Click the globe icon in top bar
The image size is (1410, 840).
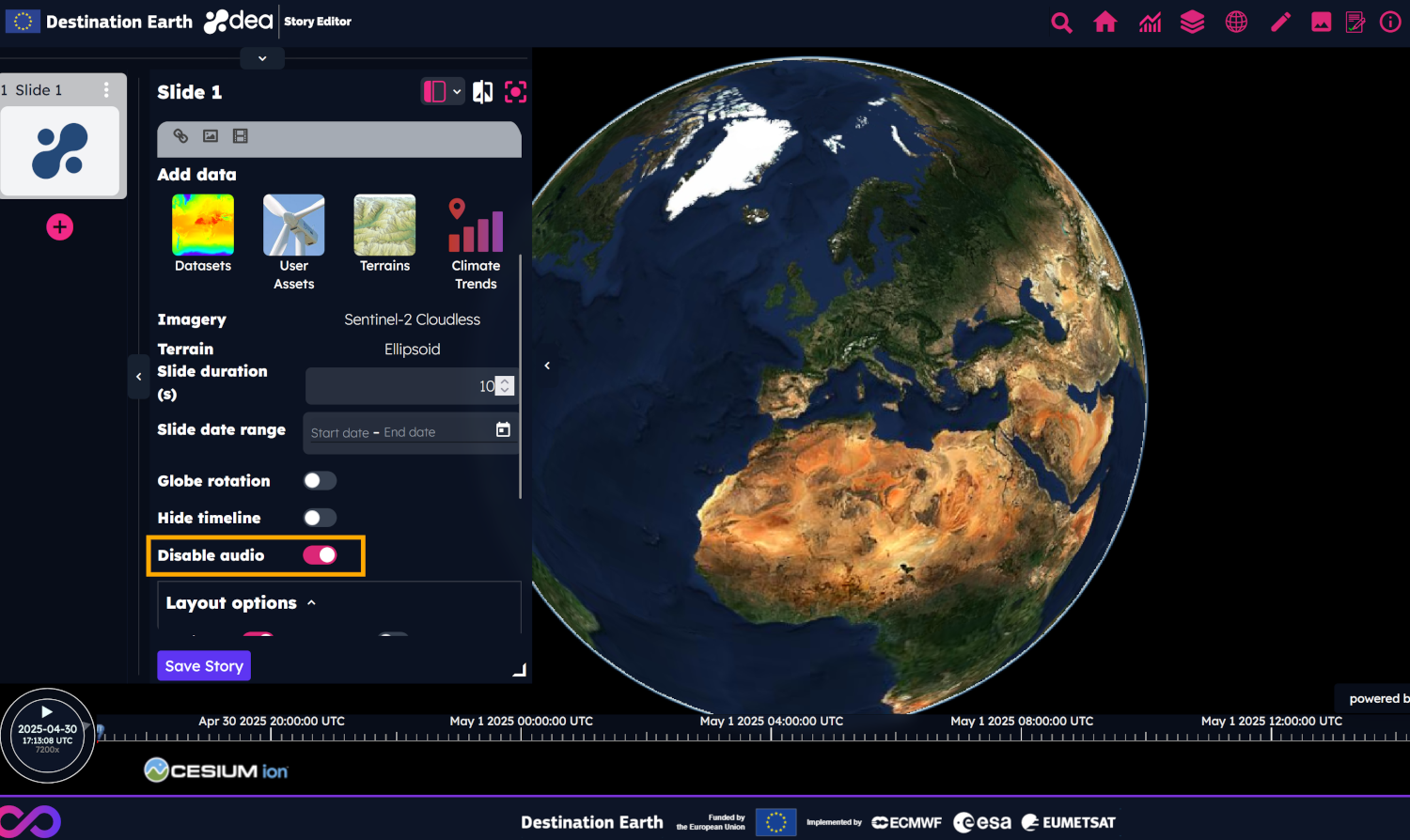(1236, 23)
